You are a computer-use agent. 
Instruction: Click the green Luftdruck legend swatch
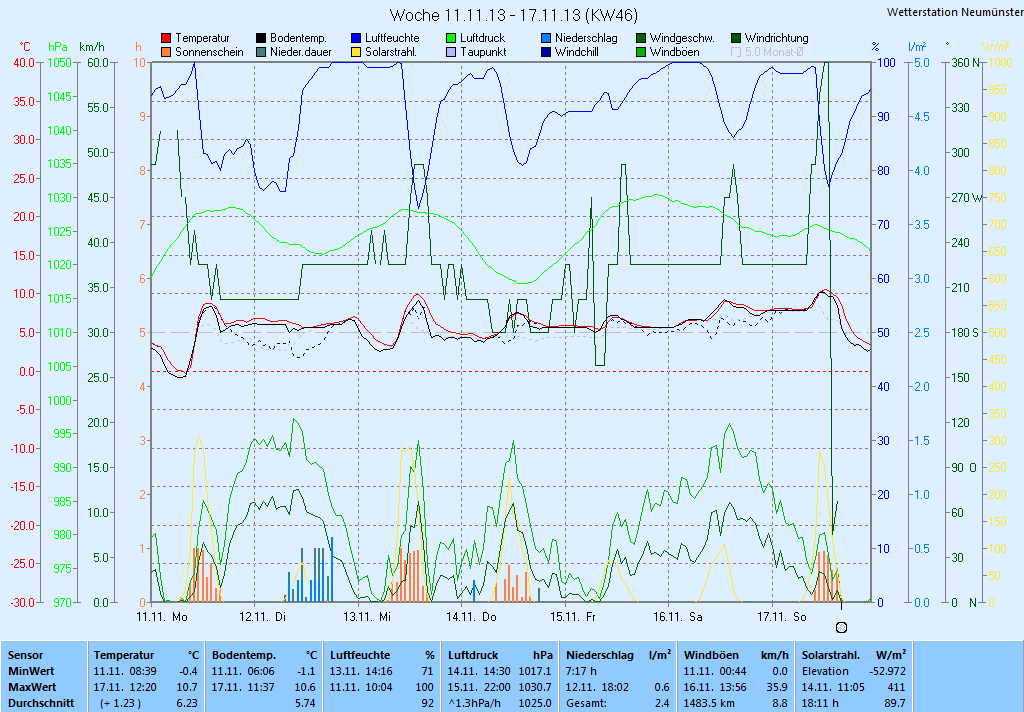(x=451, y=38)
